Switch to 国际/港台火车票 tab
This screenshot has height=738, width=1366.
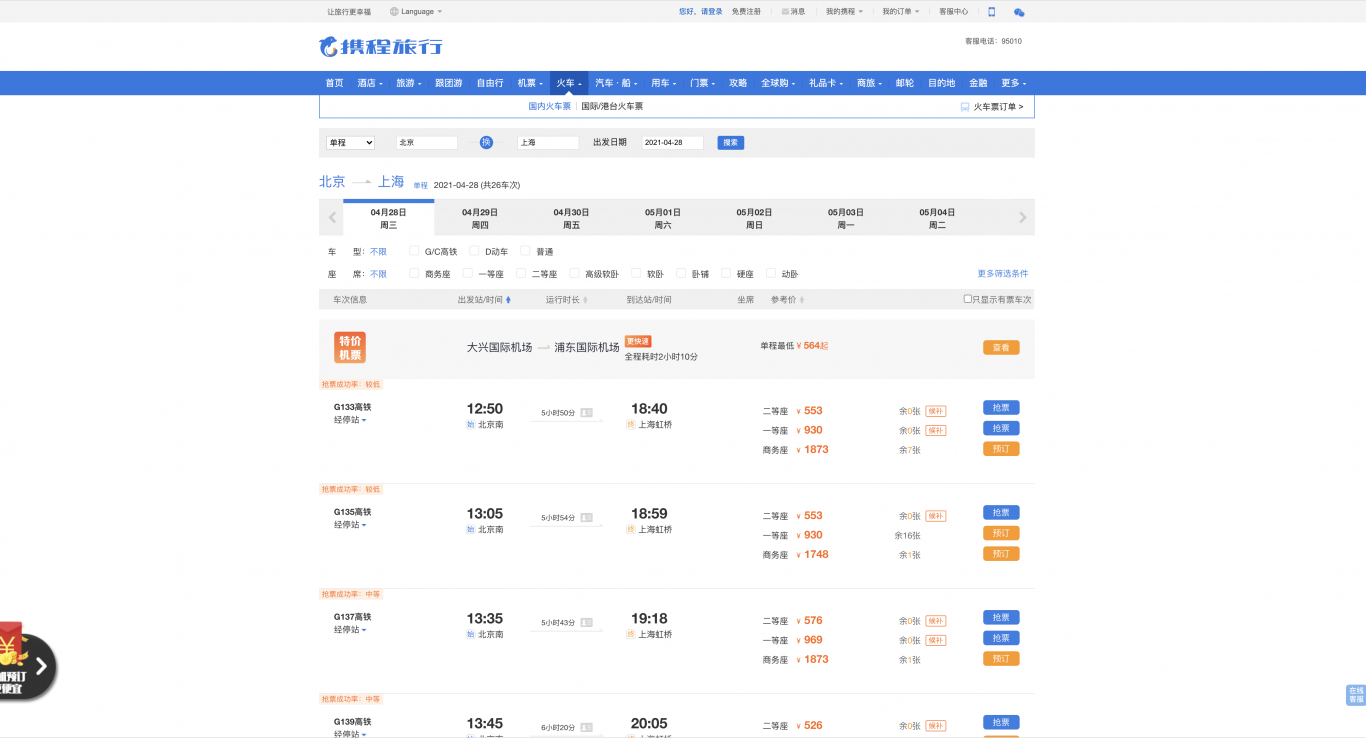613,106
